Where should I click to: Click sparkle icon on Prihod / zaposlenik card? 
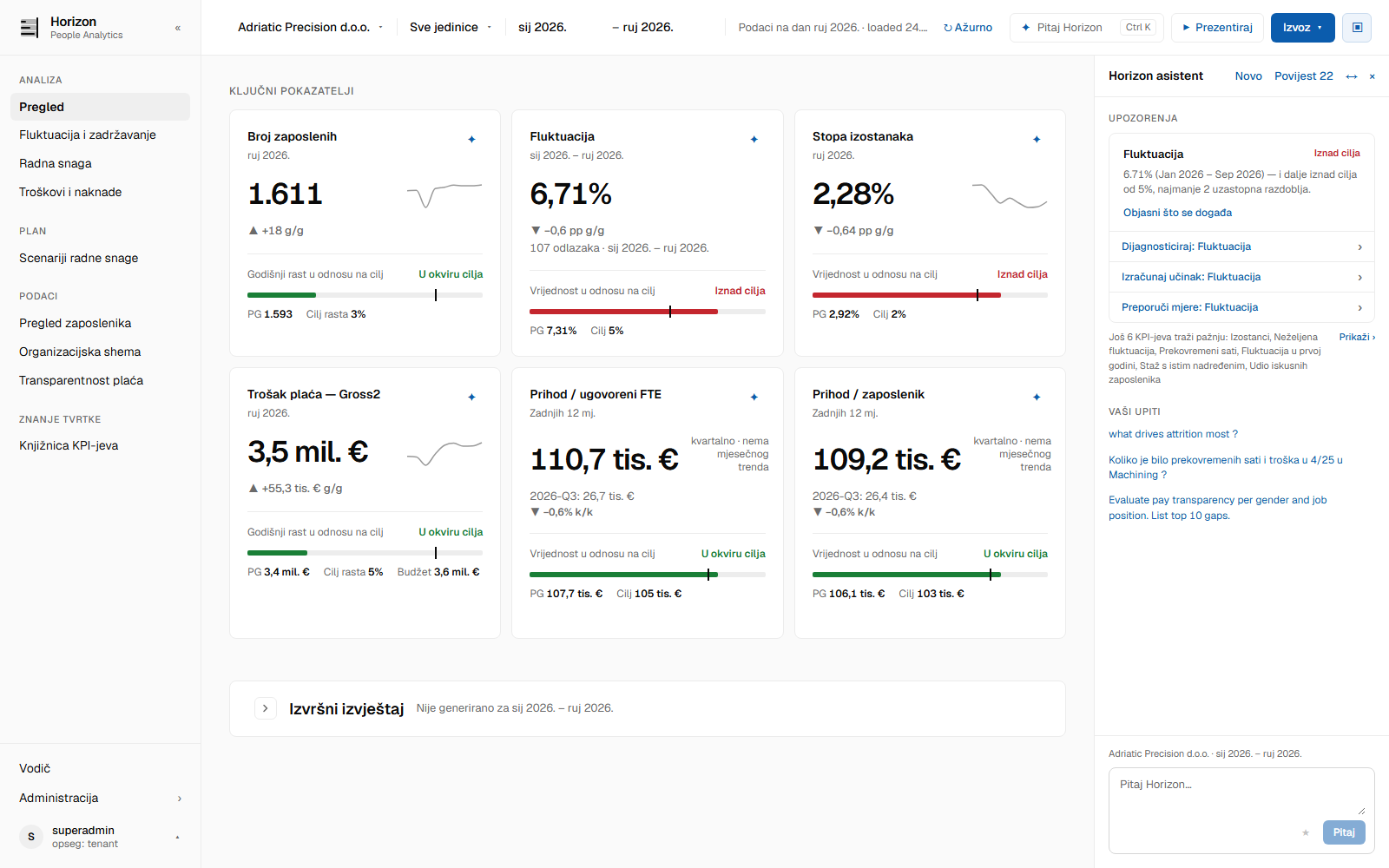(x=1037, y=397)
